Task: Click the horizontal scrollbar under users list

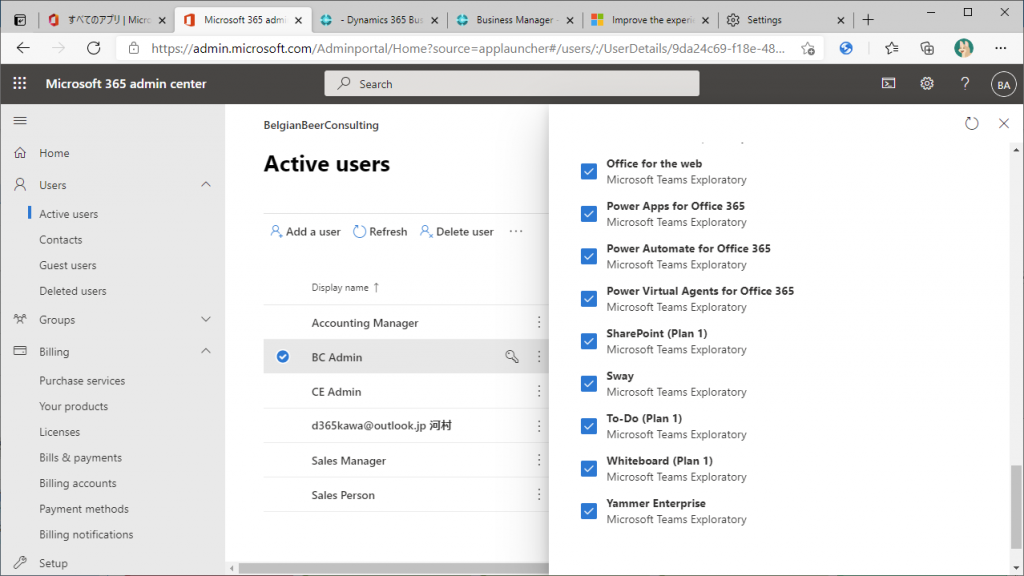Action: click(x=393, y=569)
